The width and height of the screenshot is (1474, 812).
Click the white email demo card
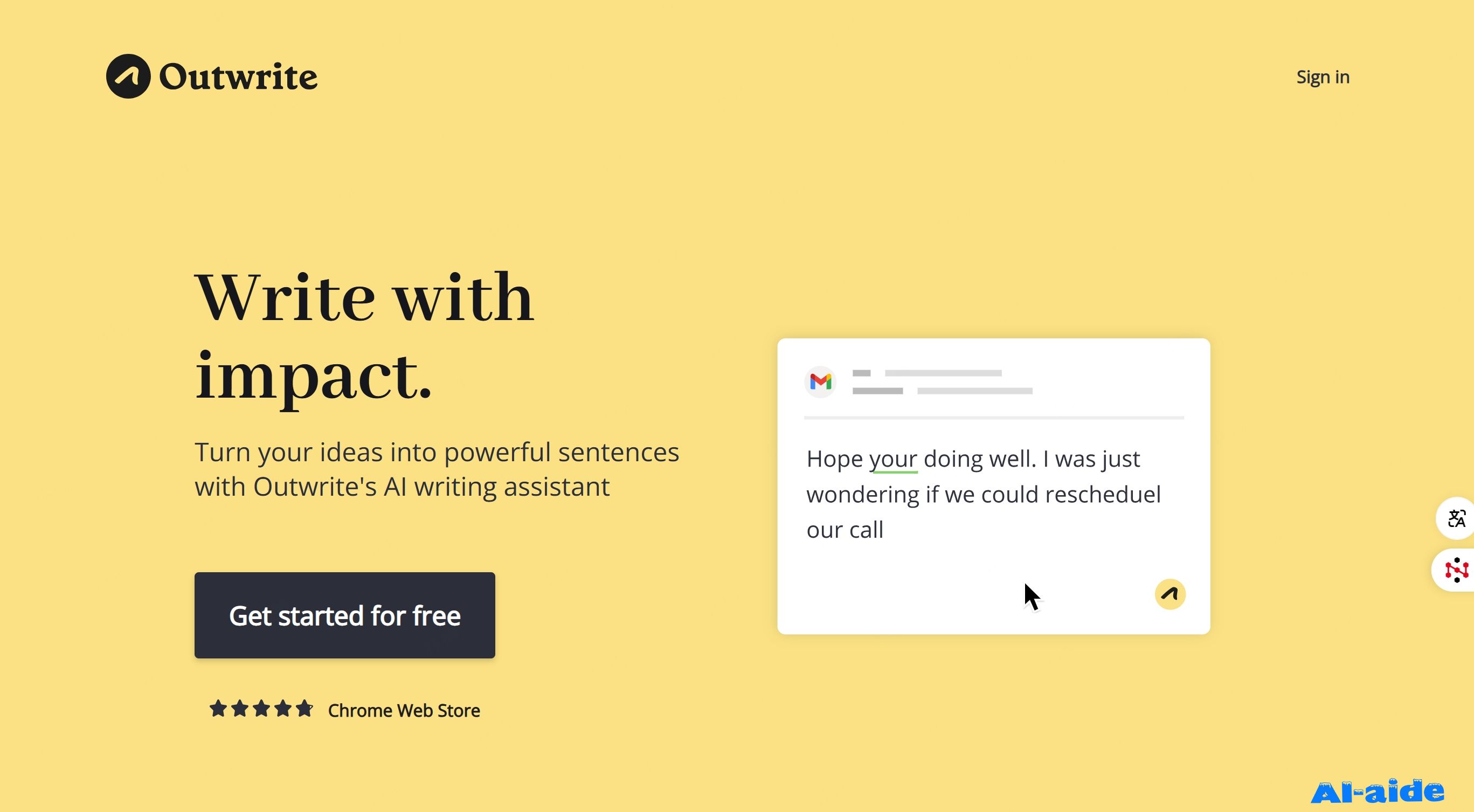[x=993, y=486]
